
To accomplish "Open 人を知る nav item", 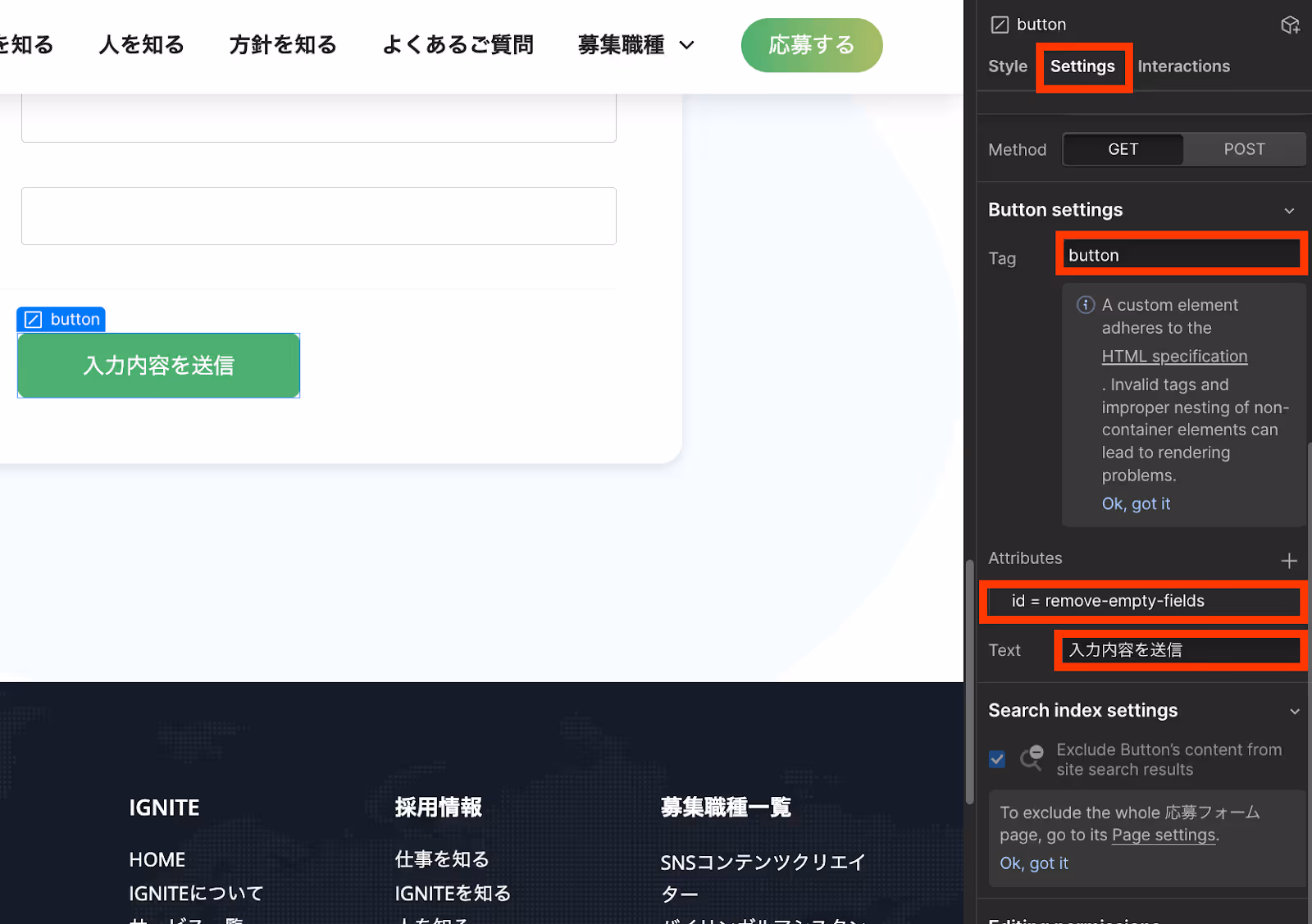I will (141, 45).
